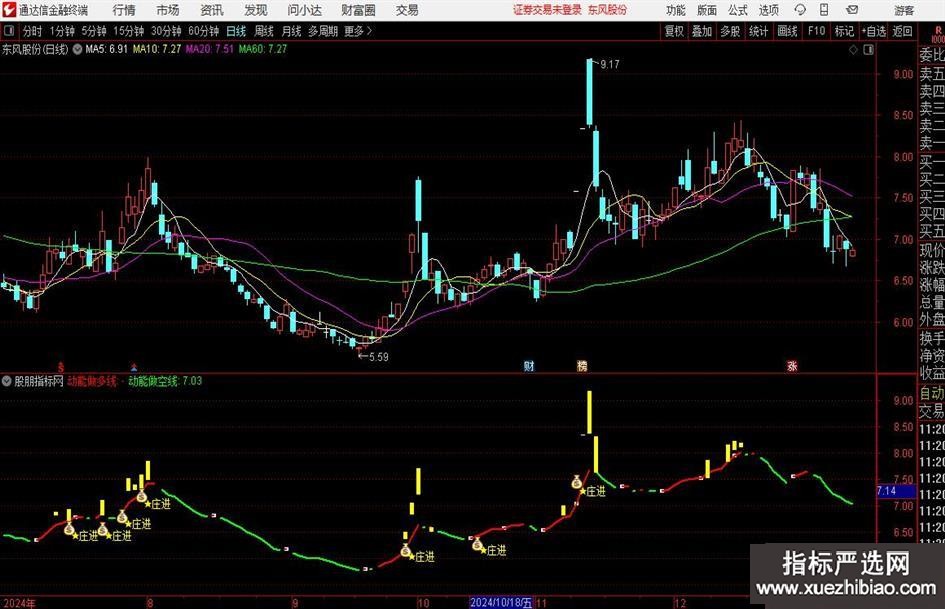Switch to 60分钟 chart period

[204, 31]
